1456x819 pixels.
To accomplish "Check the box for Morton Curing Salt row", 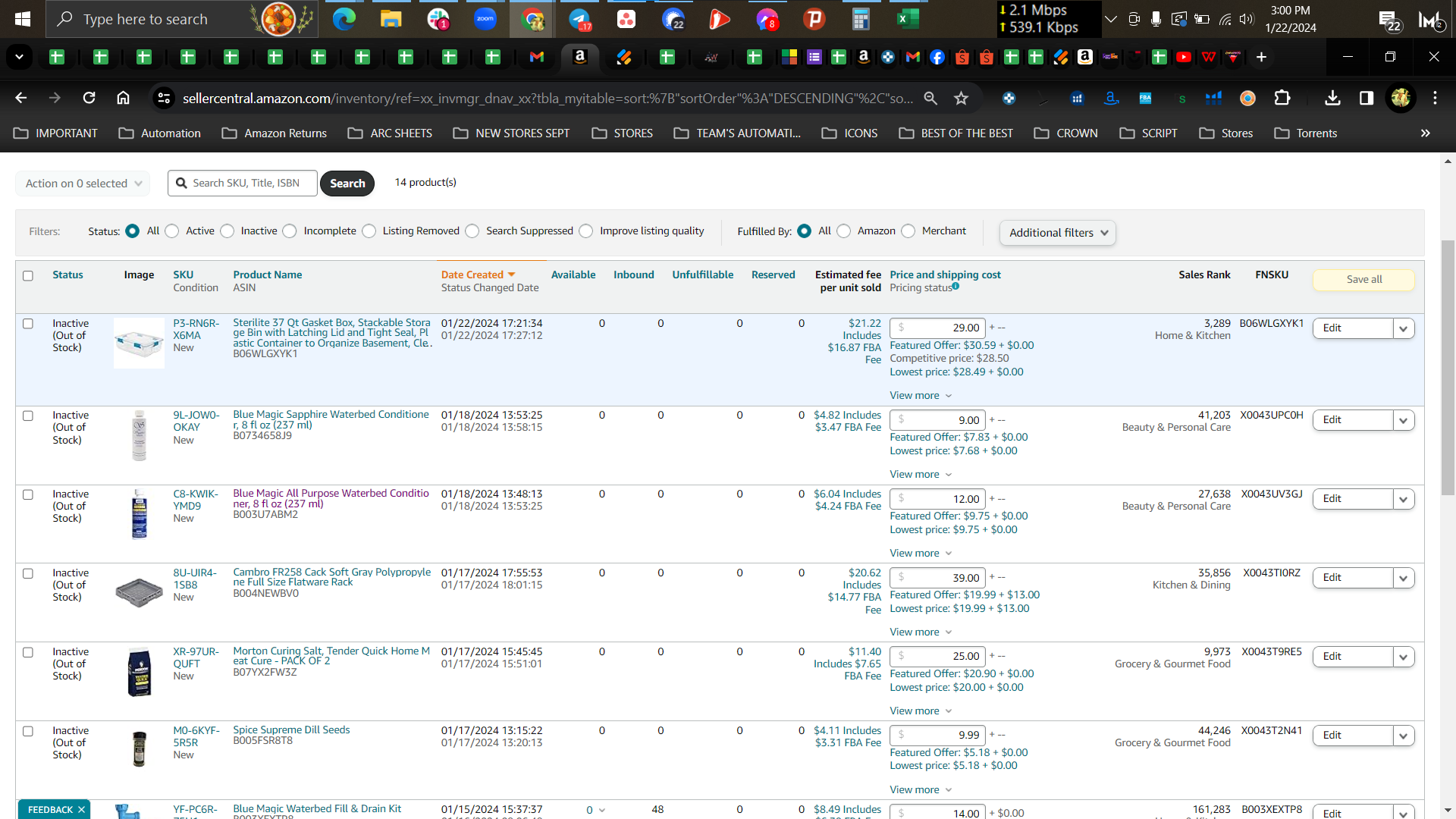I will (28, 652).
